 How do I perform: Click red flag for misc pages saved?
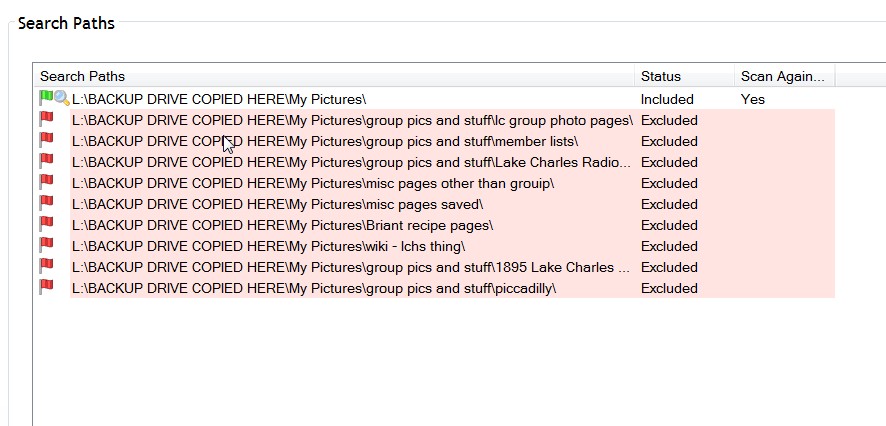[46, 204]
